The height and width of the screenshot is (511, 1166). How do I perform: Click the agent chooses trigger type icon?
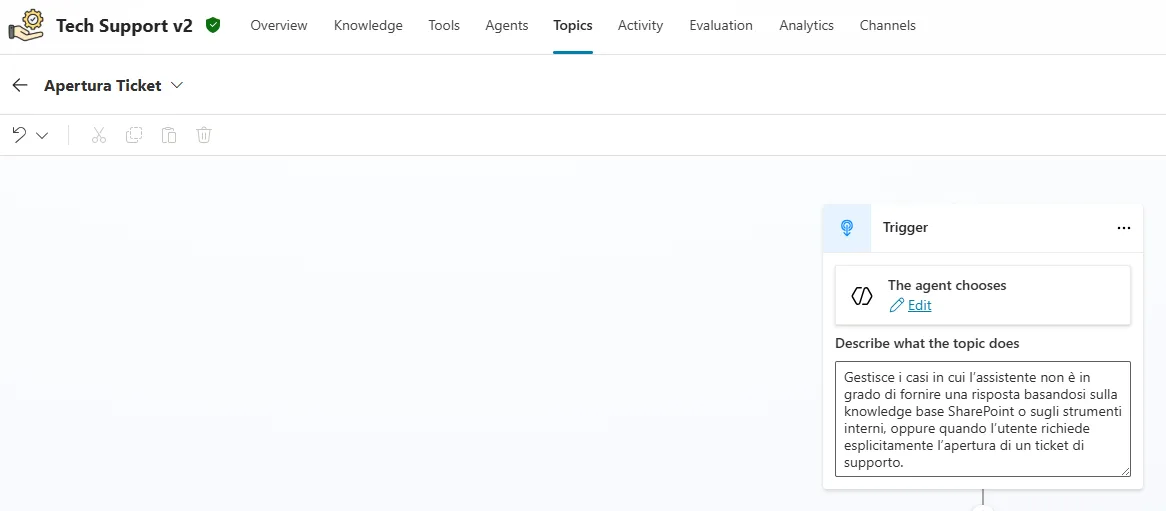pyautogui.click(x=862, y=296)
